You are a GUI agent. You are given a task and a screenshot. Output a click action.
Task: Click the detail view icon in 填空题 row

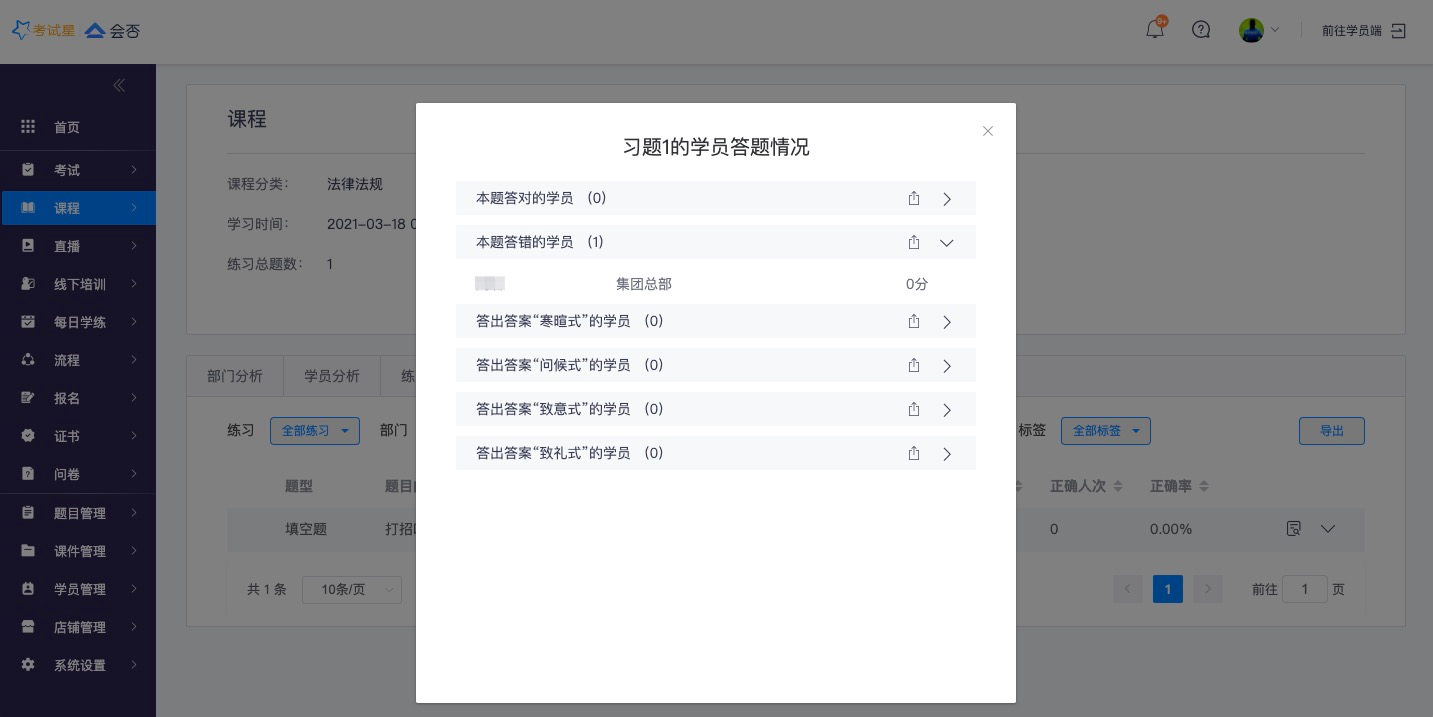pos(1293,528)
